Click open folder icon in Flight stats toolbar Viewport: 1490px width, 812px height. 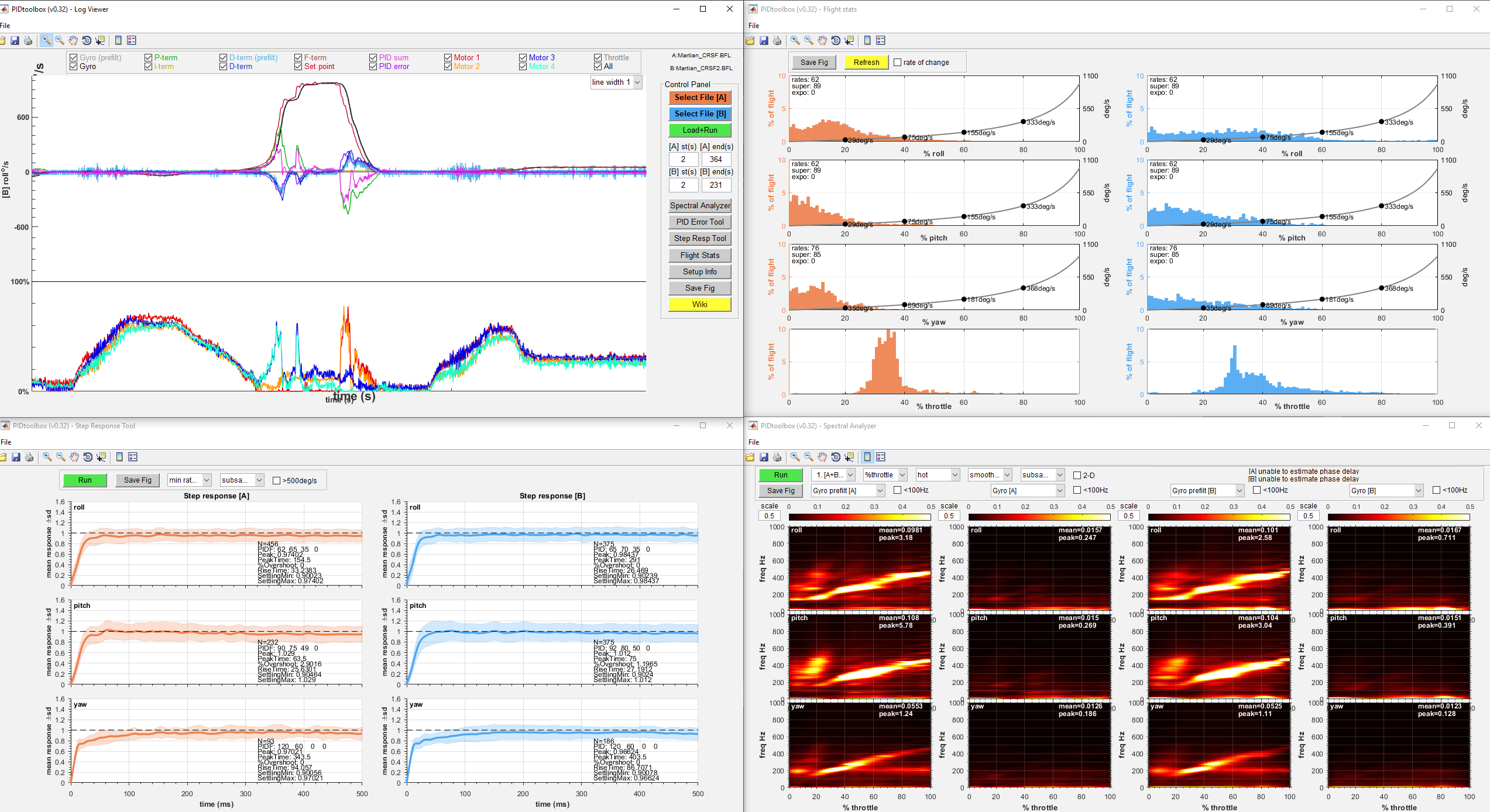tap(750, 40)
